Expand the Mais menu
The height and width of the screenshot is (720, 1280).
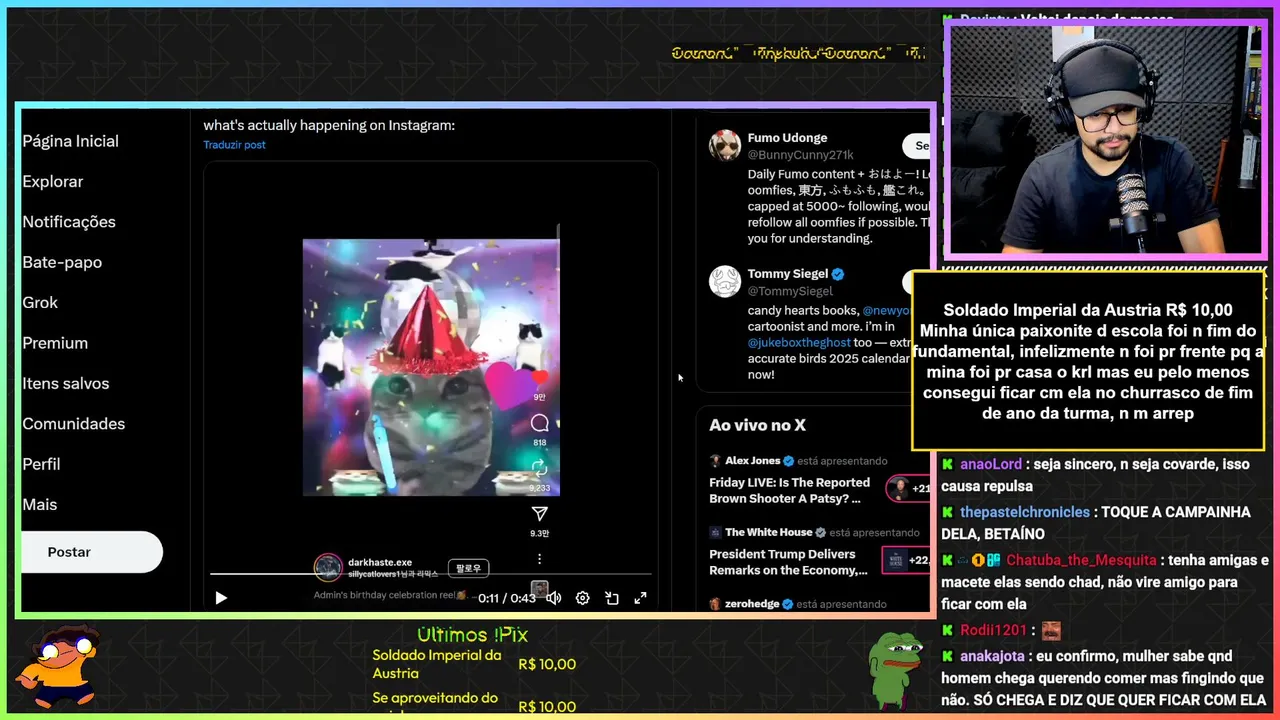(x=40, y=505)
